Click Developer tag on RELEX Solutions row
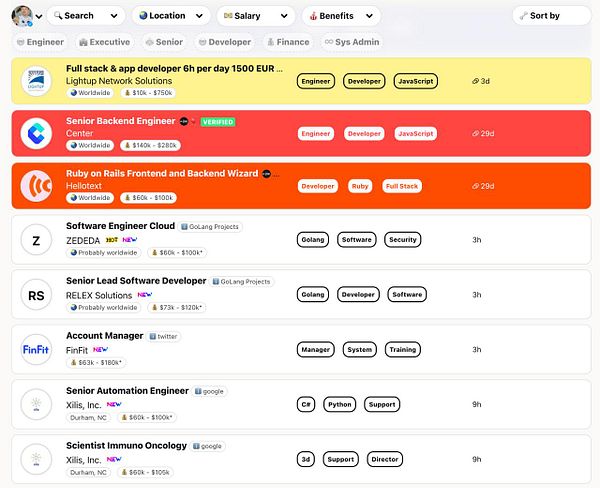 coord(358,294)
